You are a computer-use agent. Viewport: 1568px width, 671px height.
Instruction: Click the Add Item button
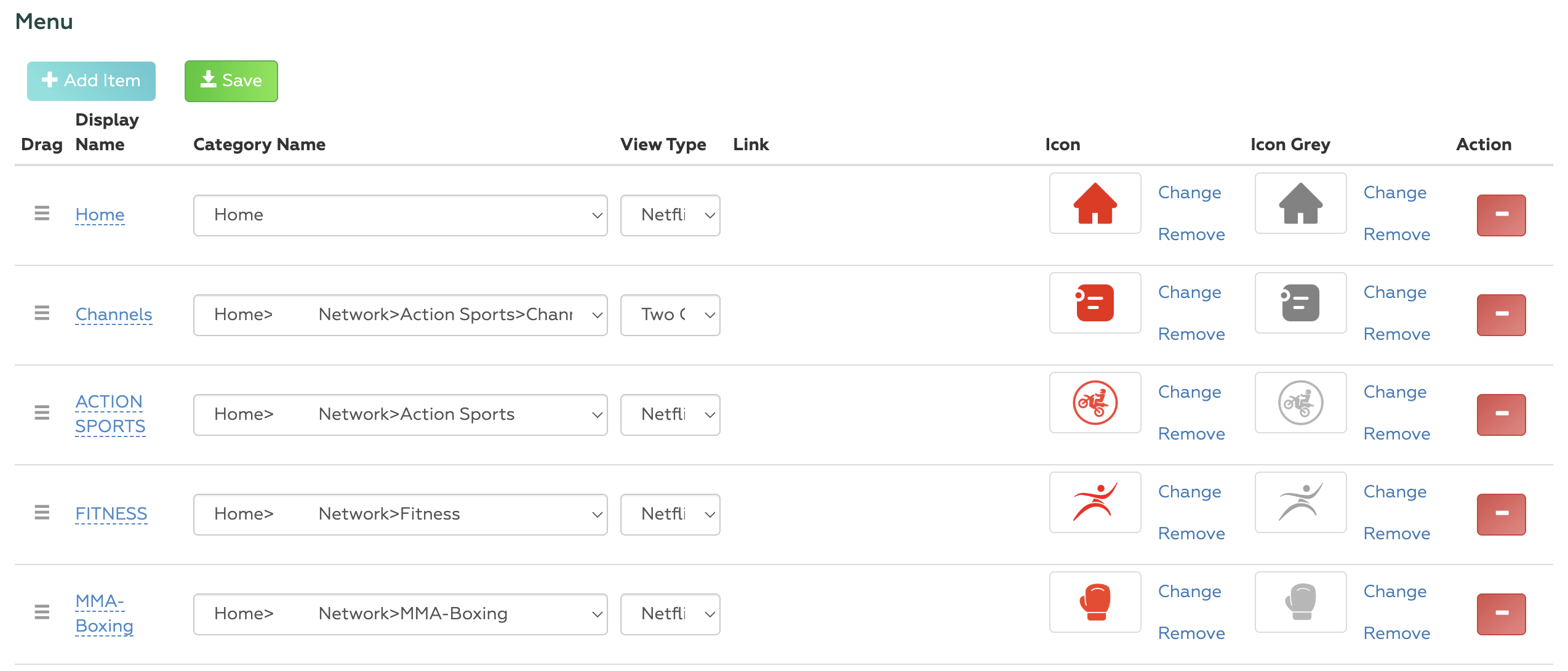(91, 81)
